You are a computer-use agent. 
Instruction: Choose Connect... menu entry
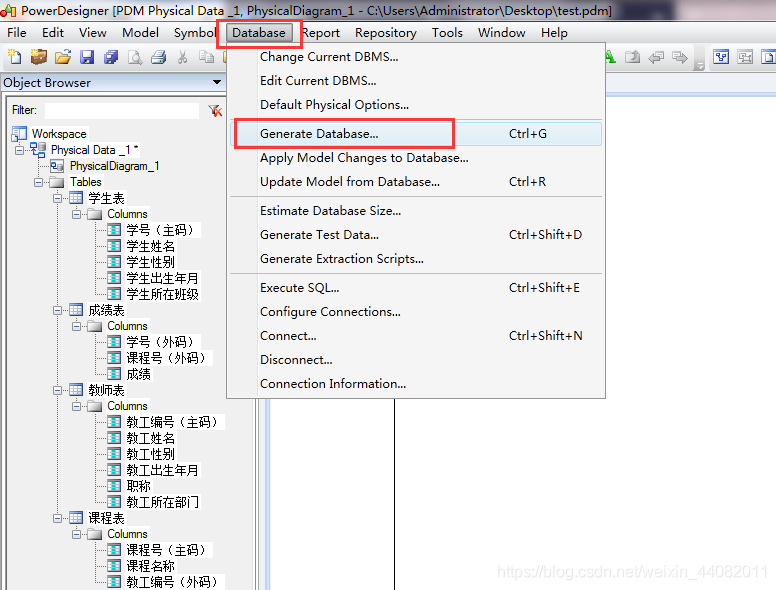click(416, 336)
